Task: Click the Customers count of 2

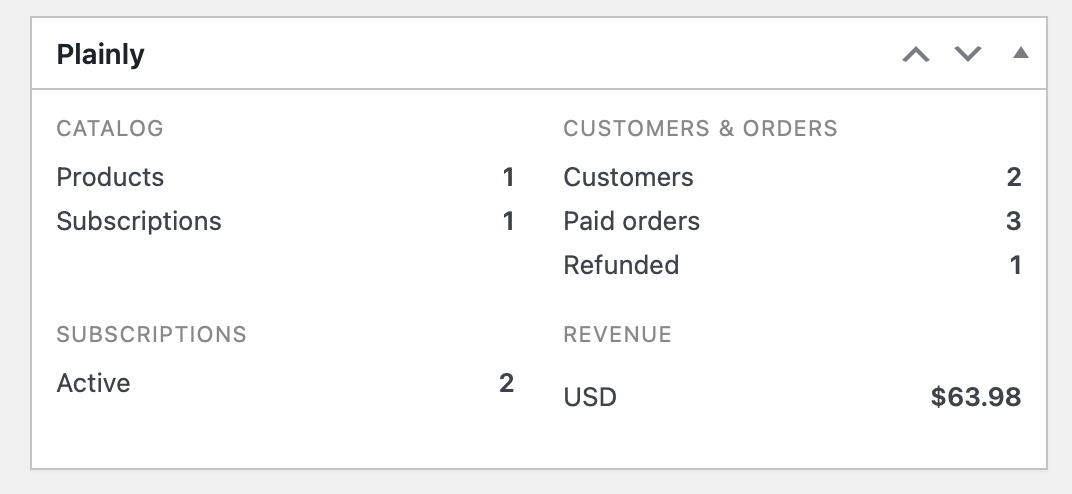Action: click(x=1014, y=177)
